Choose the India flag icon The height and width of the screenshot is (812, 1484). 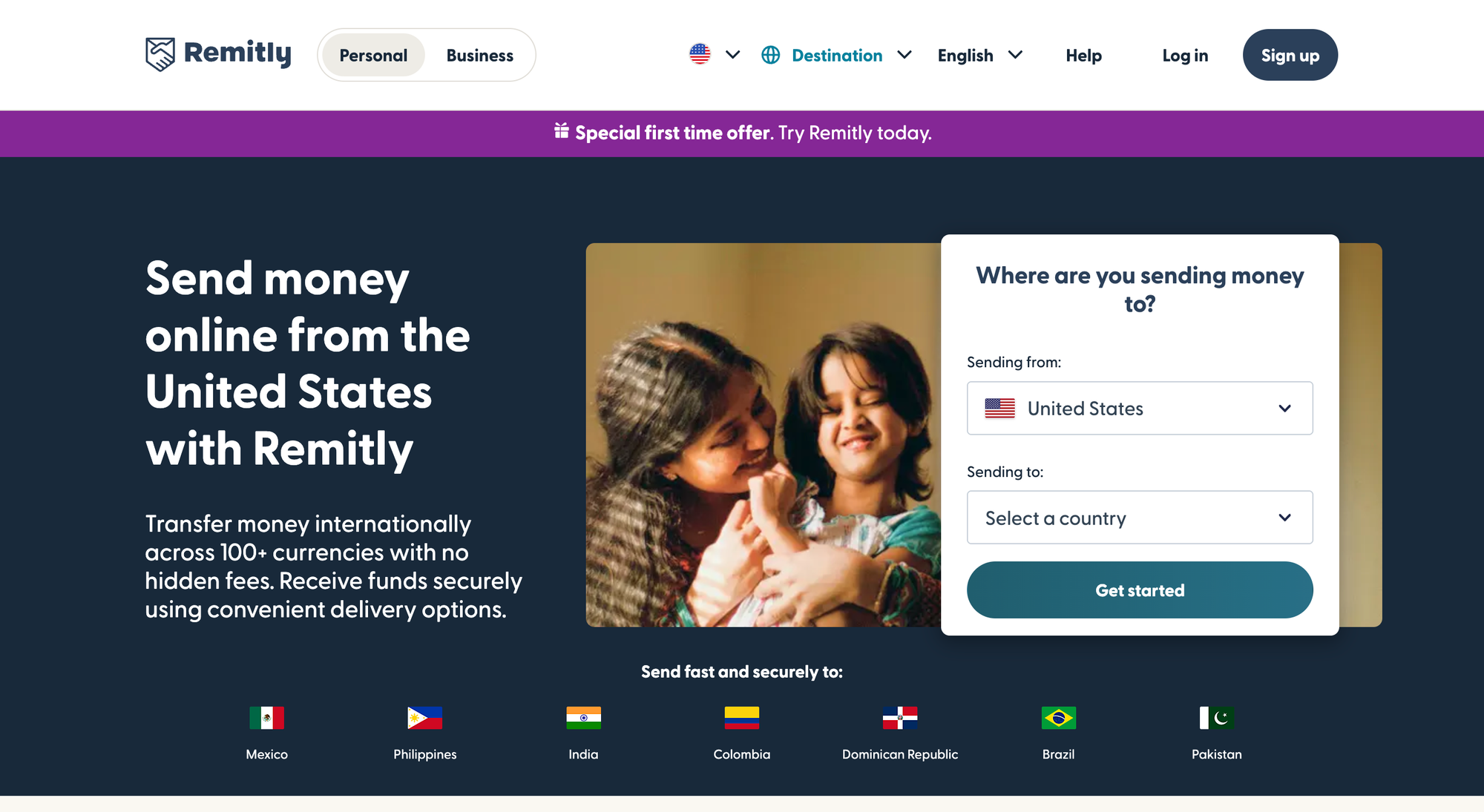point(583,718)
